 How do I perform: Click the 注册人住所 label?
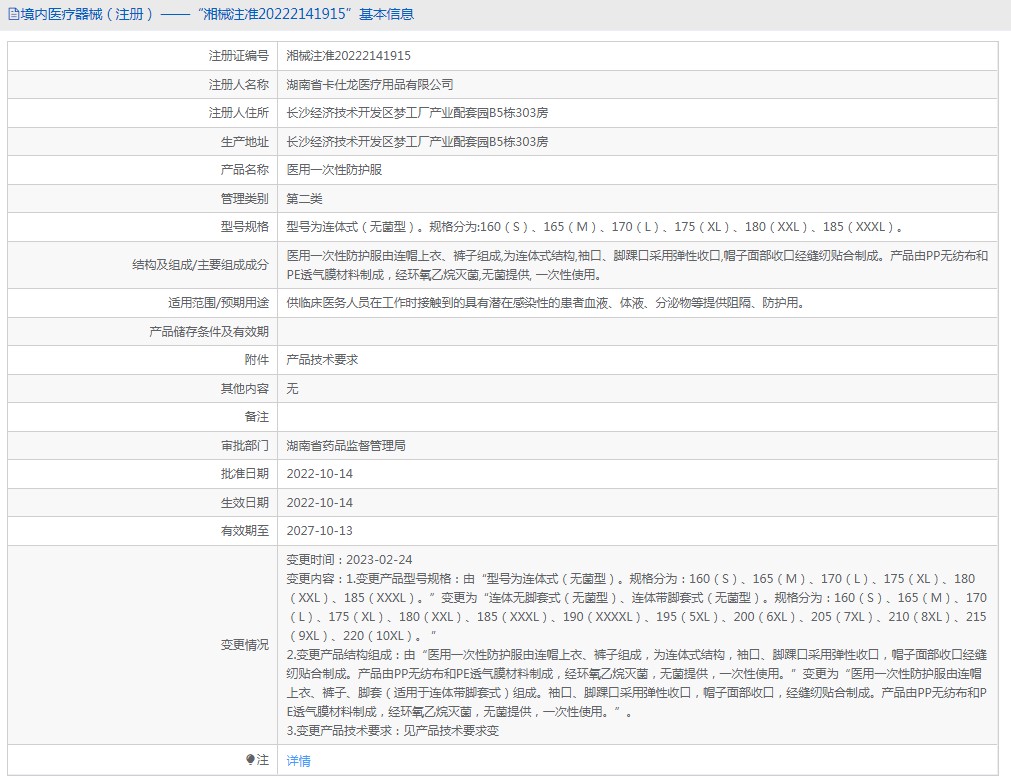239,113
